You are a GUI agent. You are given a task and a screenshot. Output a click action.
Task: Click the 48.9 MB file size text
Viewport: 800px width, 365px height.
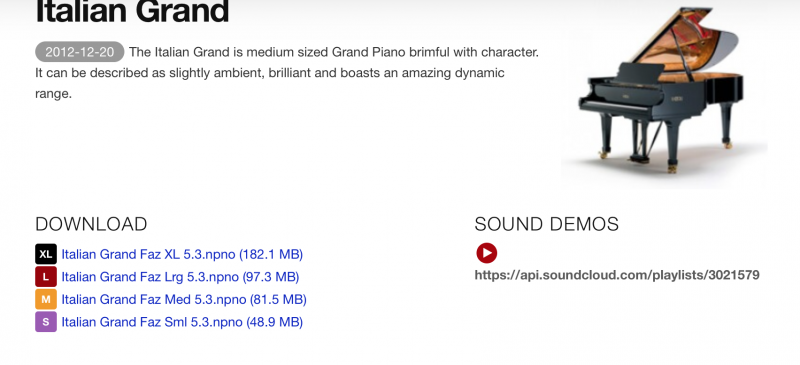coord(274,322)
